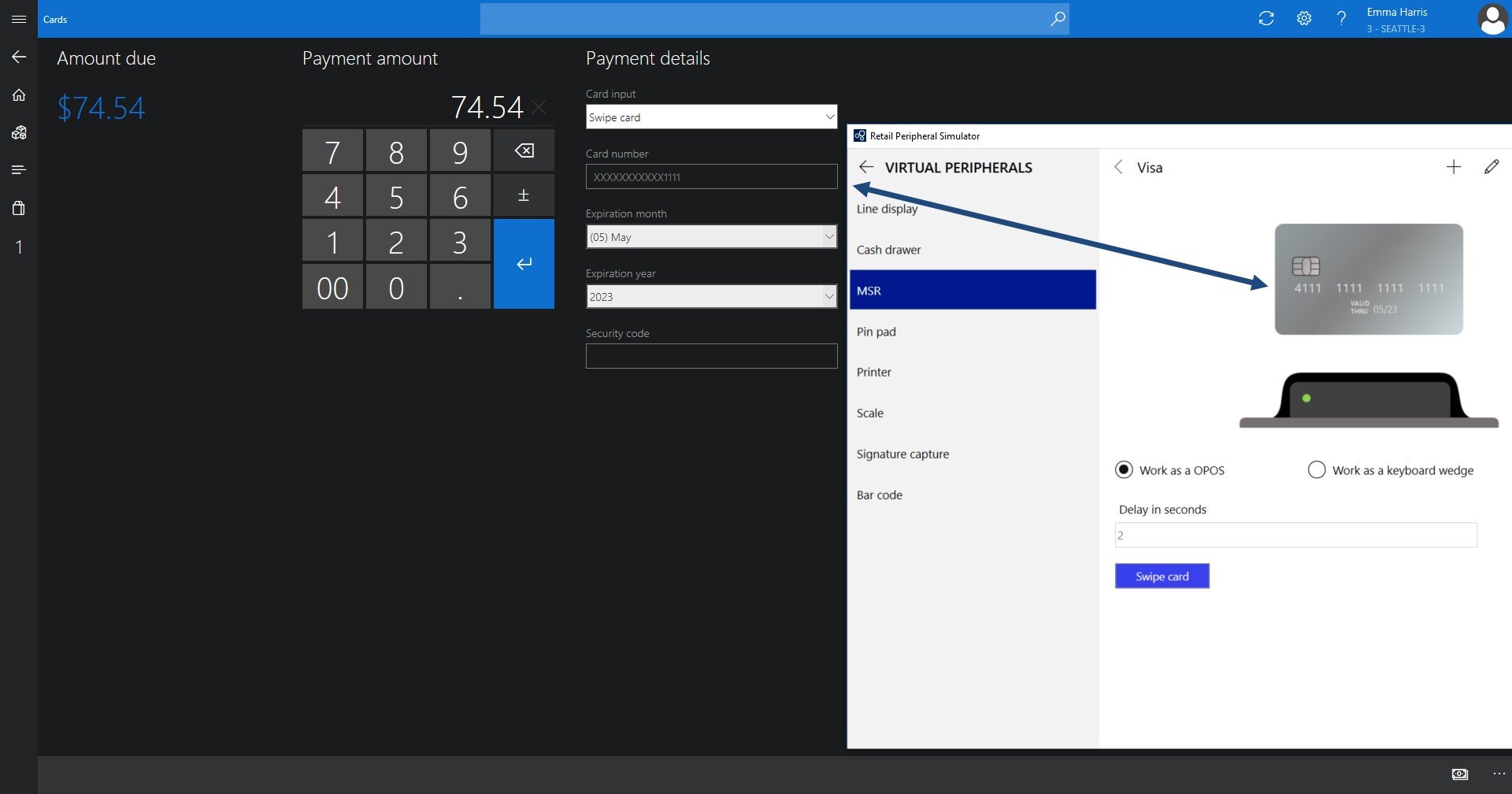This screenshot has width=1512, height=794.
Task: Click the plus/minus key on numpad
Action: (x=524, y=195)
